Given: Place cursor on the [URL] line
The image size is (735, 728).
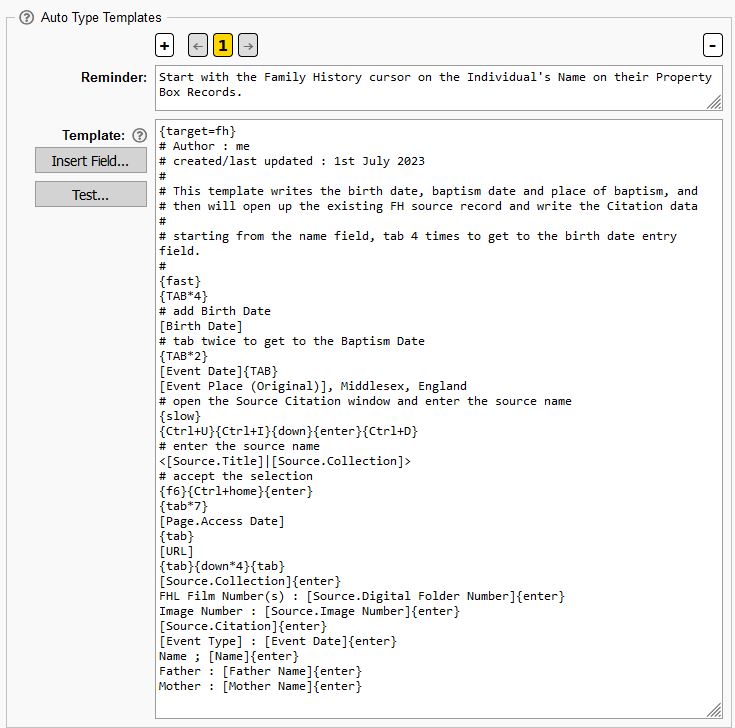Looking at the screenshot, I should [x=176, y=551].
